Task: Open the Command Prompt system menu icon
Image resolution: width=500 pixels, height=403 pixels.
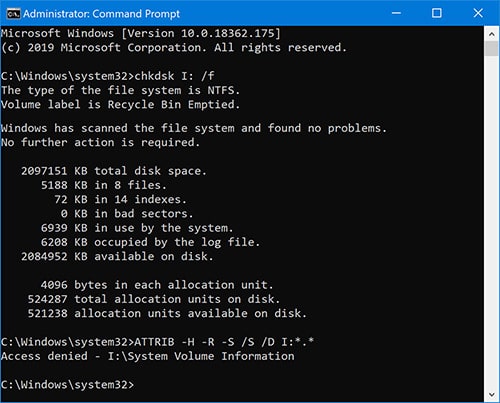Action: pos(14,14)
